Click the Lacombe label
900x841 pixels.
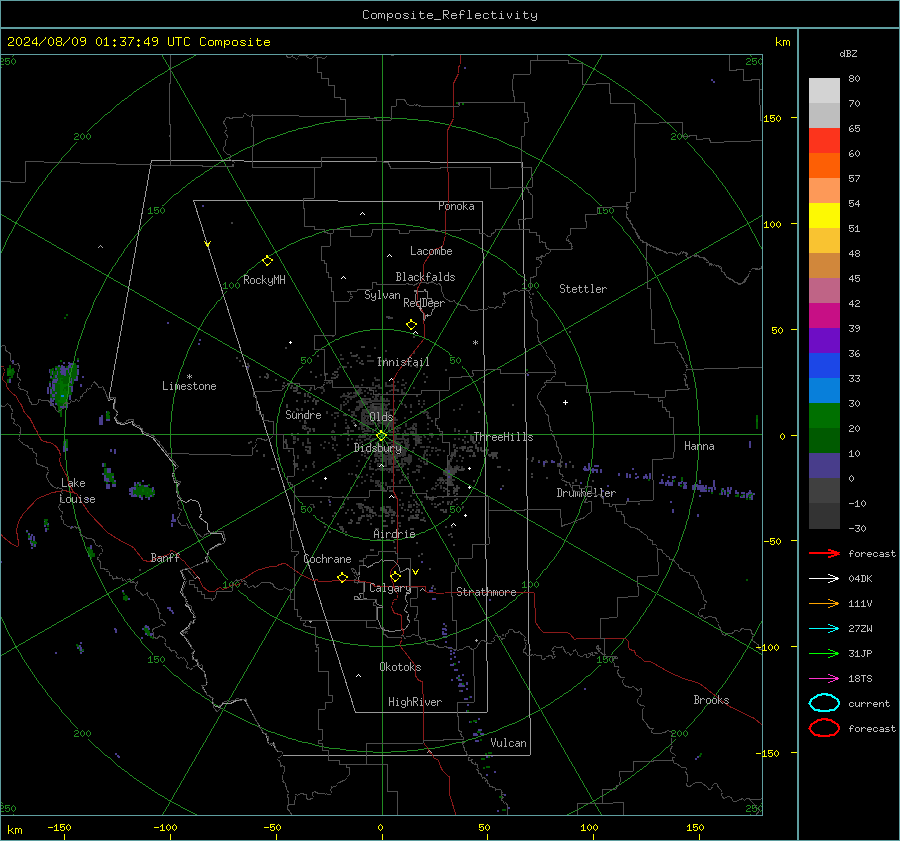(x=431, y=251)
